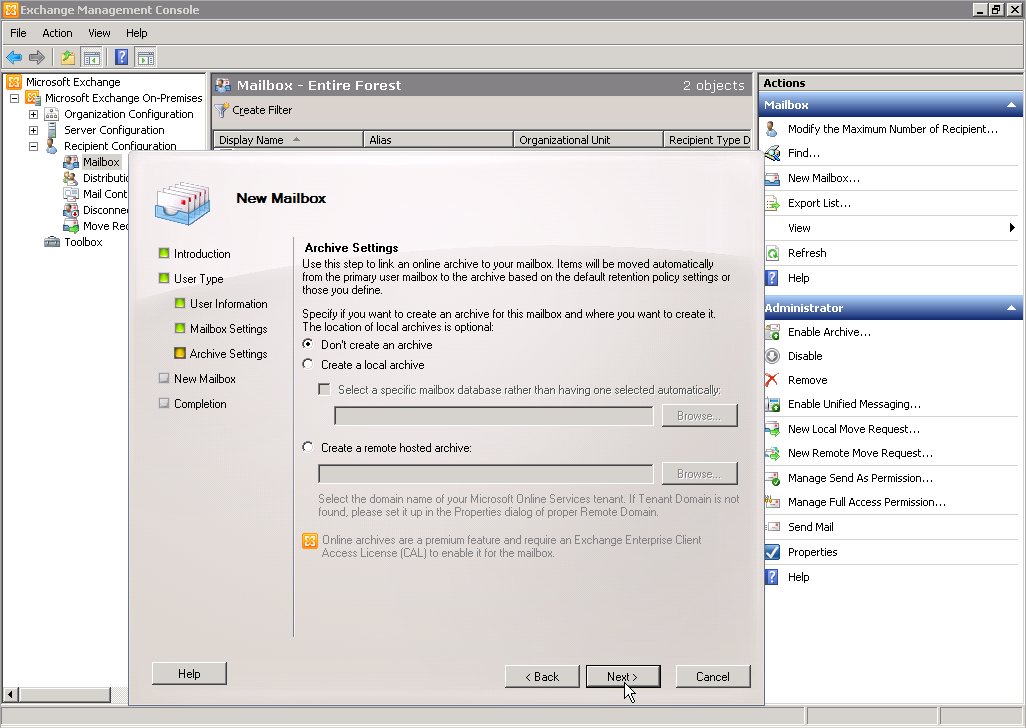Screen dimensions: 1026x728
Task: Click the Send Mail envelope icon
Action: click(x=772, y=527)
